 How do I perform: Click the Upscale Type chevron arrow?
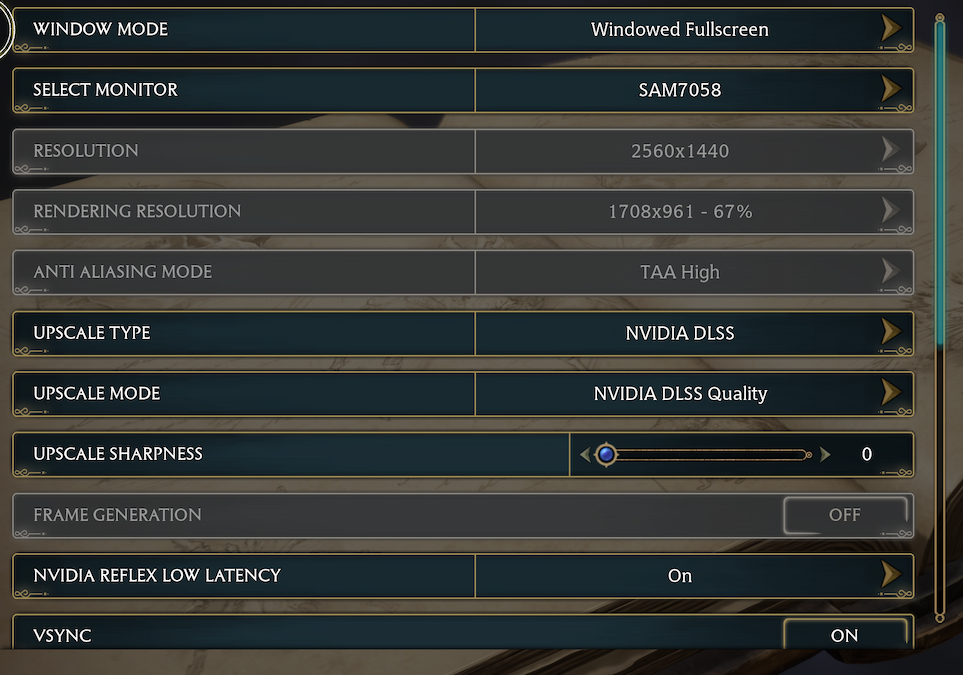(891, 333)
